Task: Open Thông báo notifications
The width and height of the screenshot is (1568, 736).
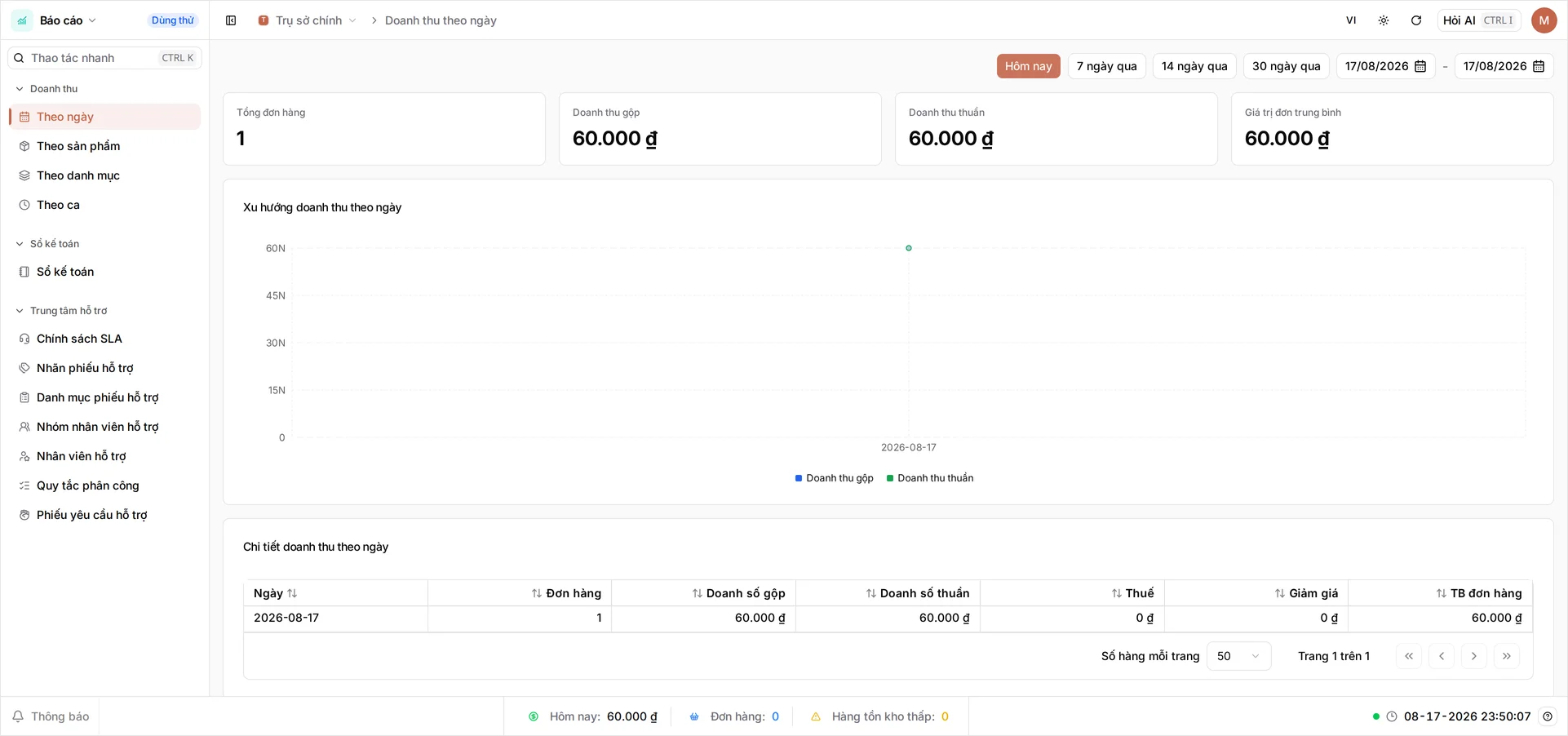Action: [x=51, y=716]
